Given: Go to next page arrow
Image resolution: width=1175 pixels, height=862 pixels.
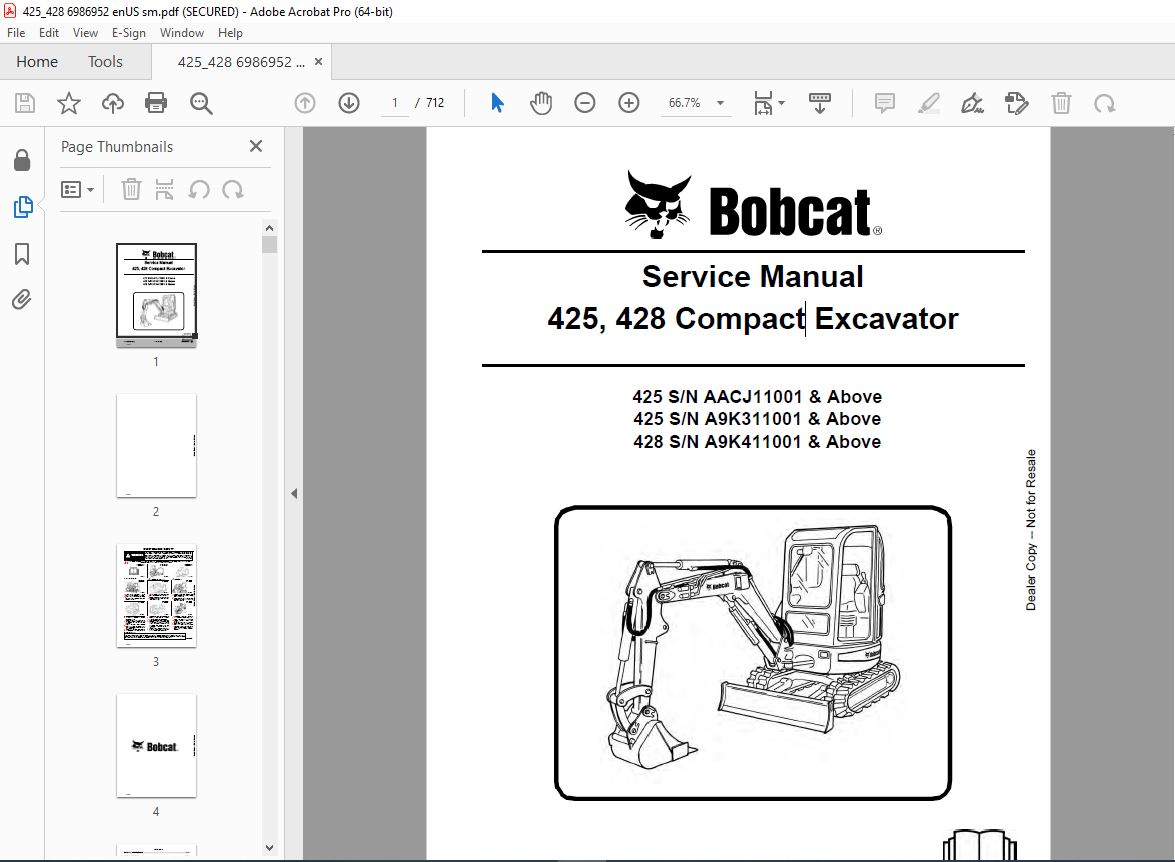Looking at the screenshot, I should 349,103.
